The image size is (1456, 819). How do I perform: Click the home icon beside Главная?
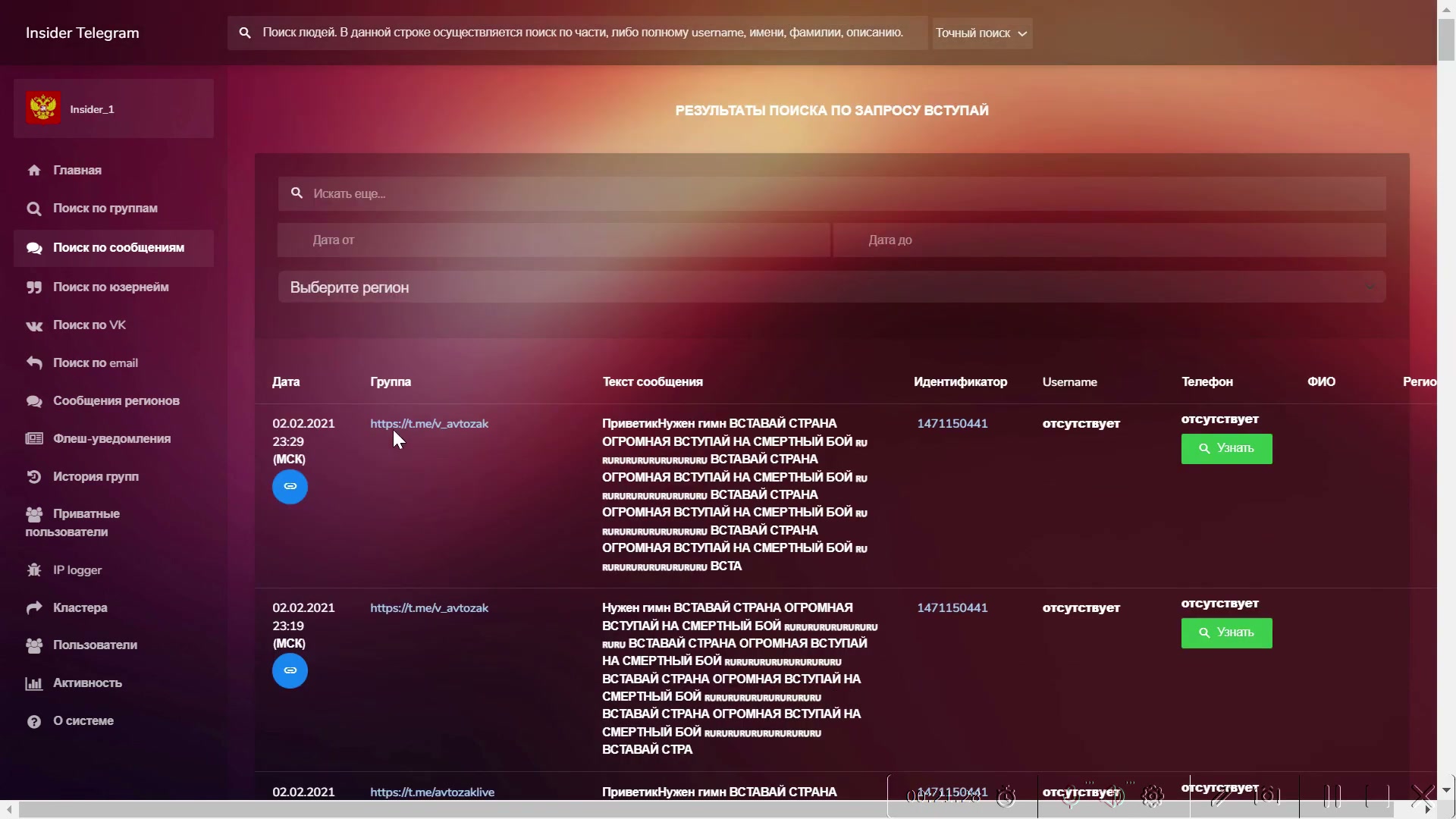click(x=34, y=171)
